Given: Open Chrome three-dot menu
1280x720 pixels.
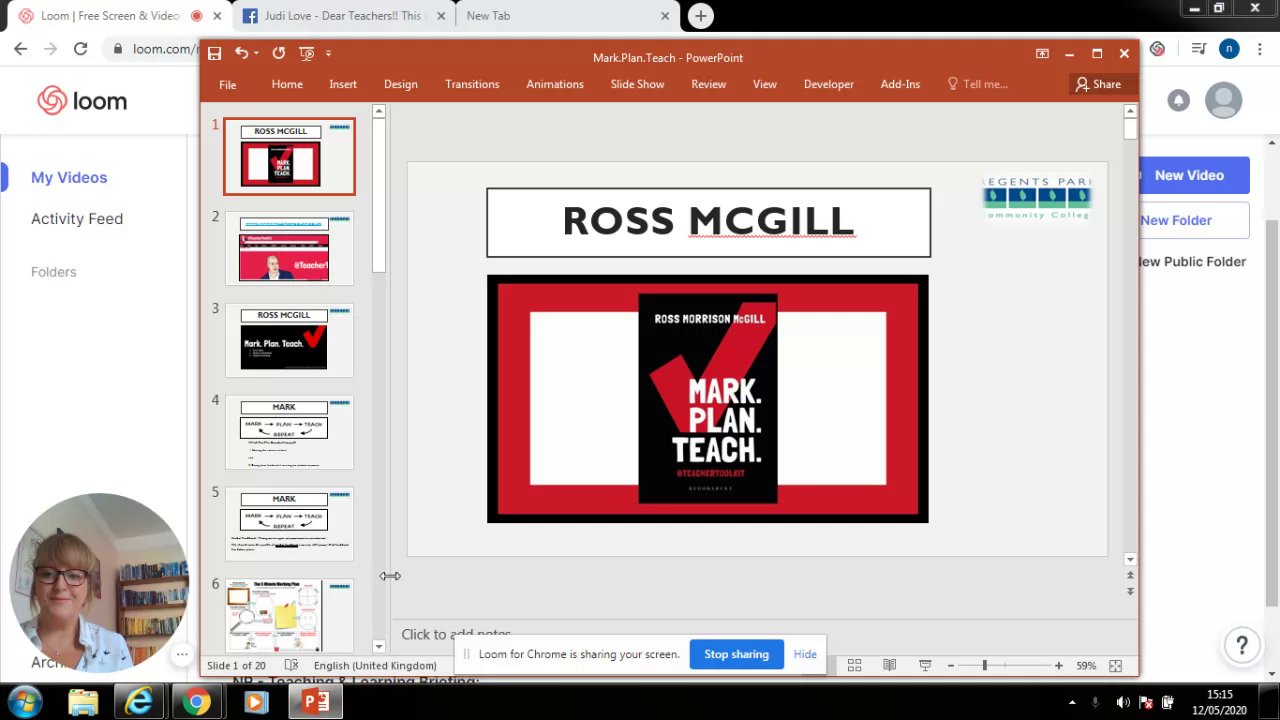Looking at the screenshot, I should (1260, 49).
